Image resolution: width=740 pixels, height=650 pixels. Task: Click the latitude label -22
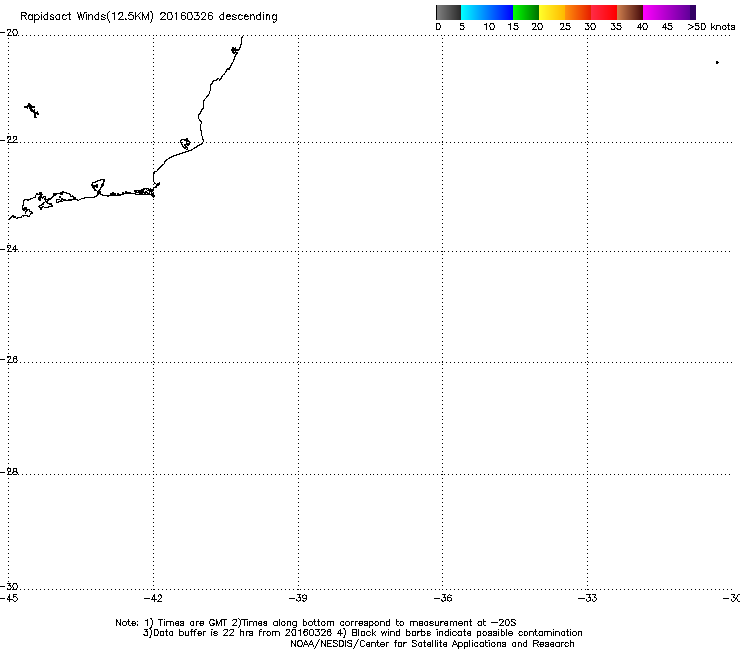coord(9,140)
